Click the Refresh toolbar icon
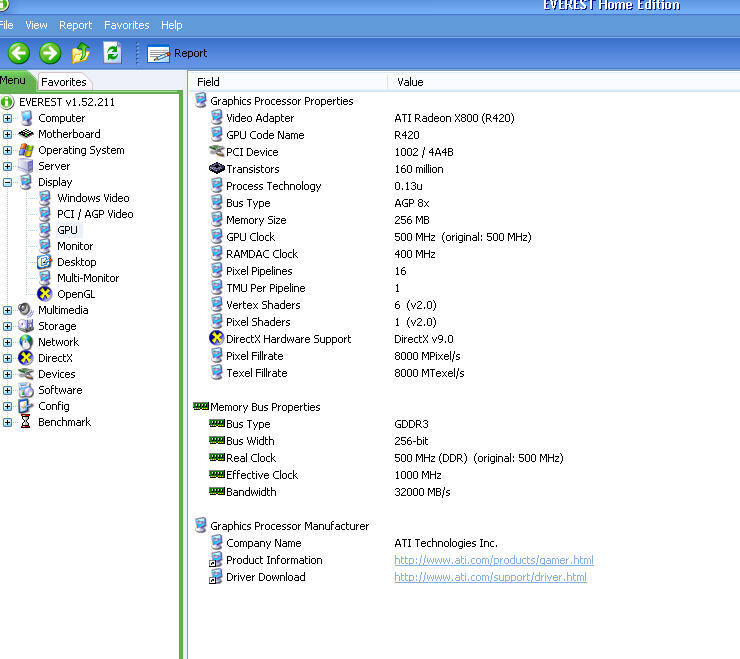 112,53
